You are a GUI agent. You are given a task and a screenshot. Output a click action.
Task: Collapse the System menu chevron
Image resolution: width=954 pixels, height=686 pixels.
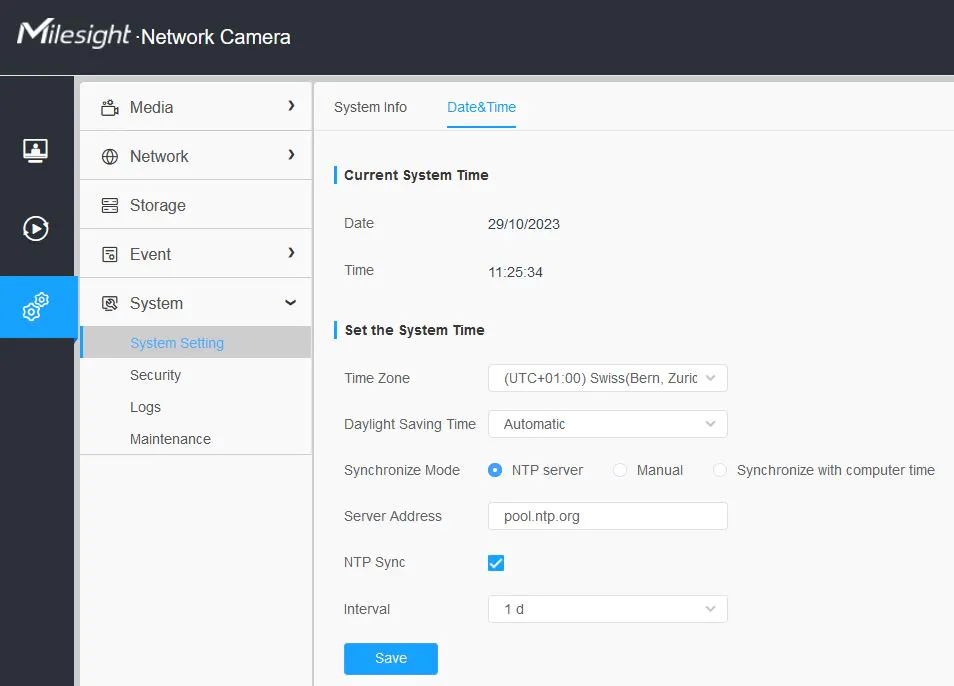[291, 303]
